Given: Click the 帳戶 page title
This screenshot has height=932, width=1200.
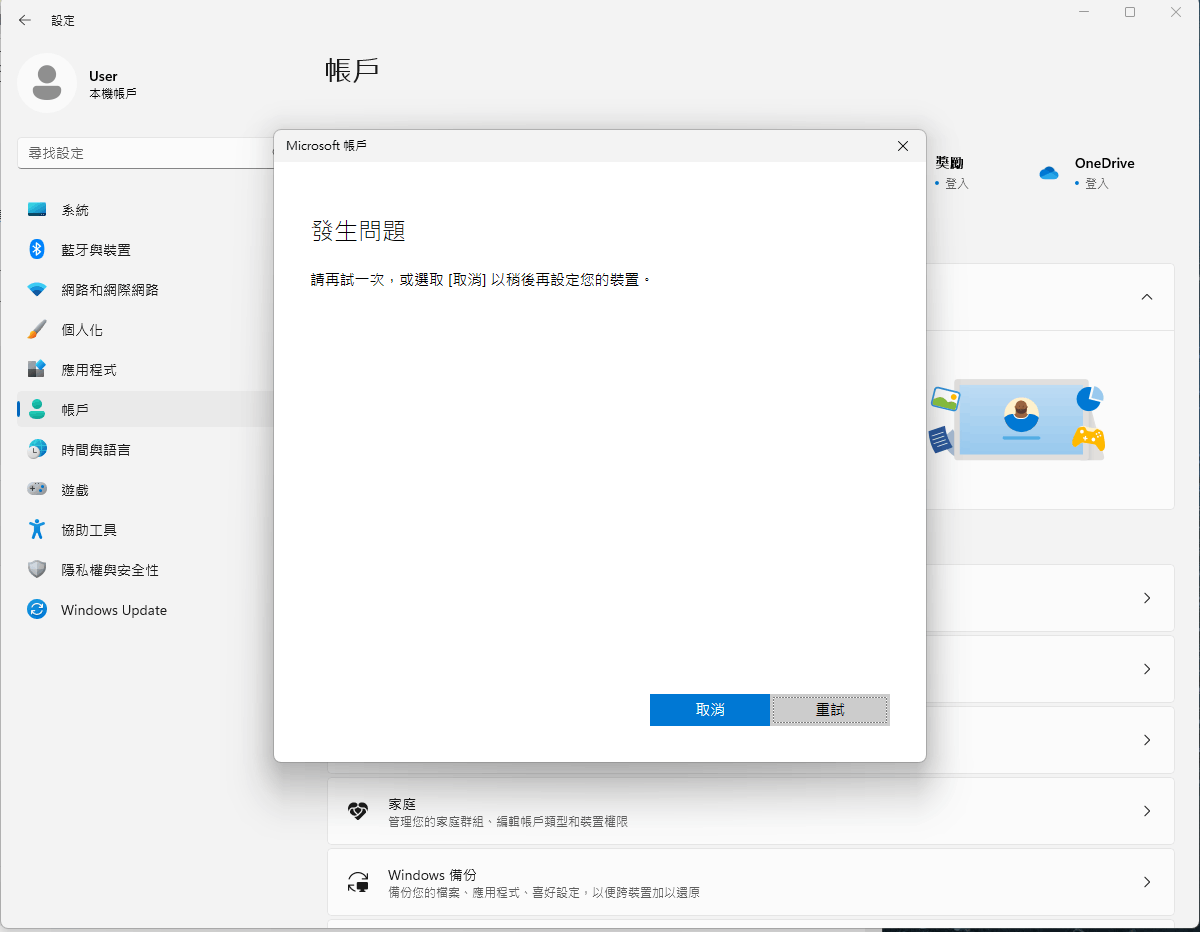Looking at the screenshot, I should pos(352,70).
